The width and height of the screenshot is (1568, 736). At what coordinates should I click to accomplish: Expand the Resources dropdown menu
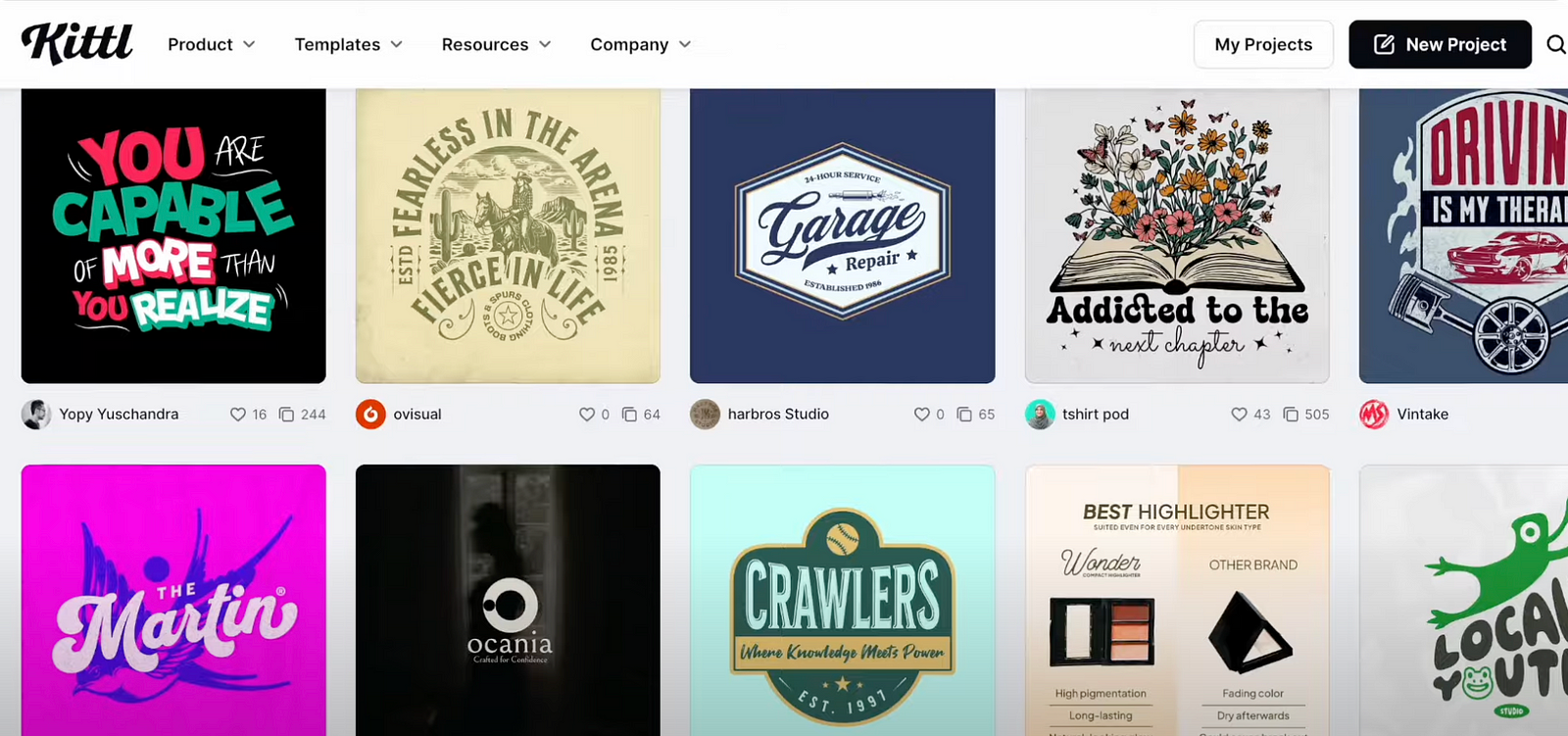496,44
